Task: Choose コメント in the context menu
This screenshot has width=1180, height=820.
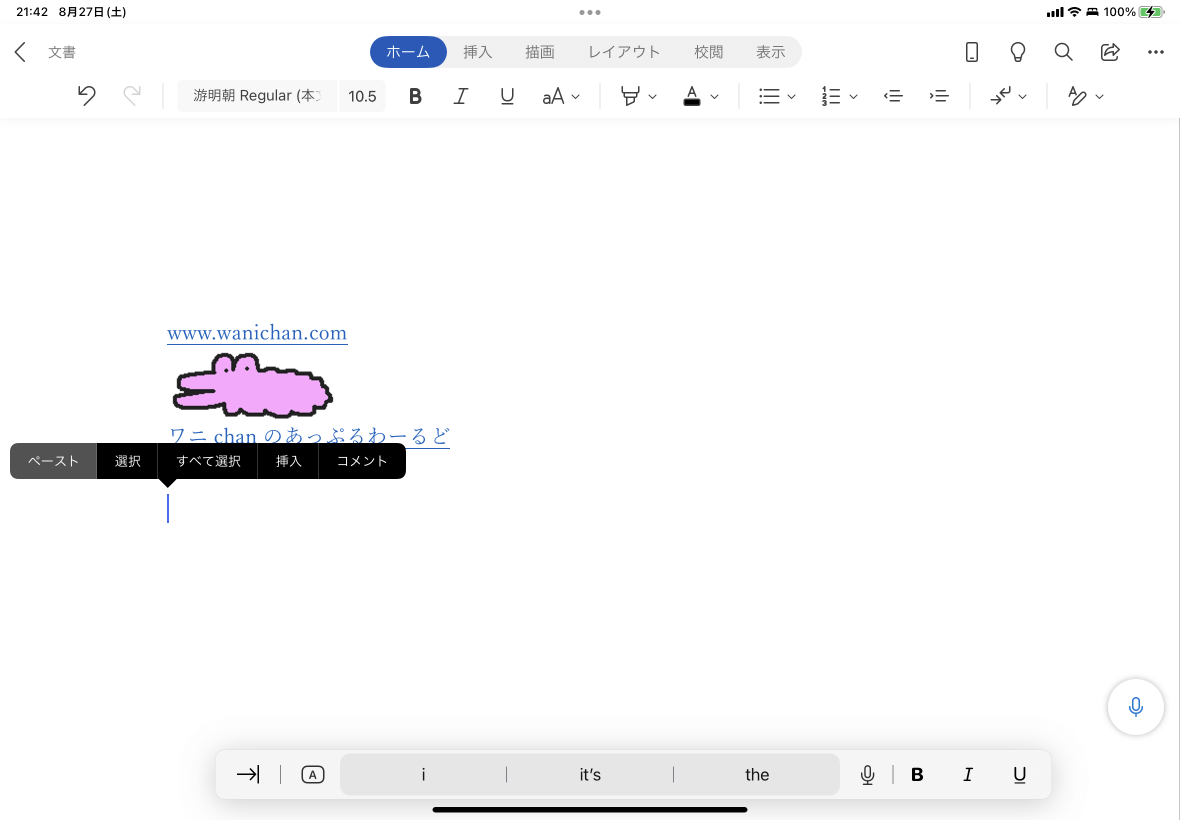Action: pos(362,461)
